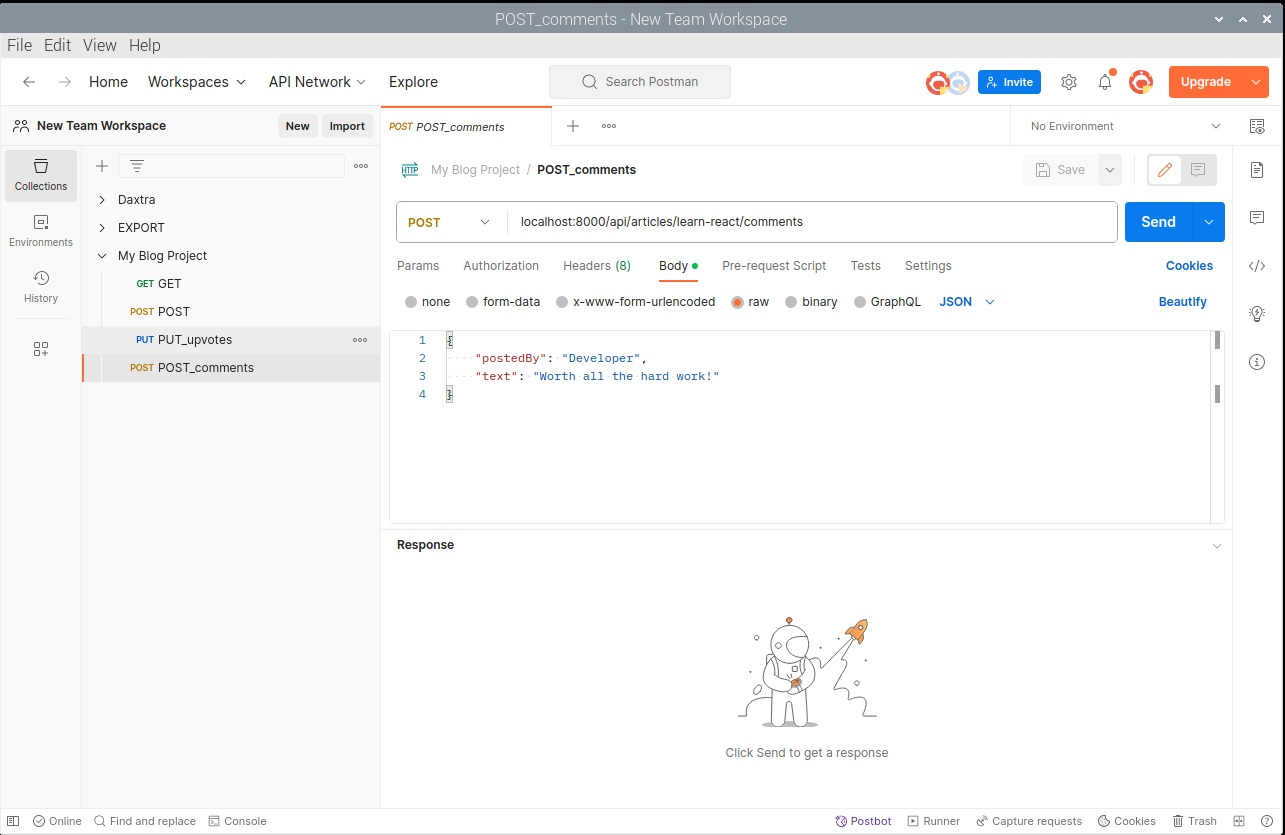
Task: Click the Search Postman box
Action: click(640, 82)
